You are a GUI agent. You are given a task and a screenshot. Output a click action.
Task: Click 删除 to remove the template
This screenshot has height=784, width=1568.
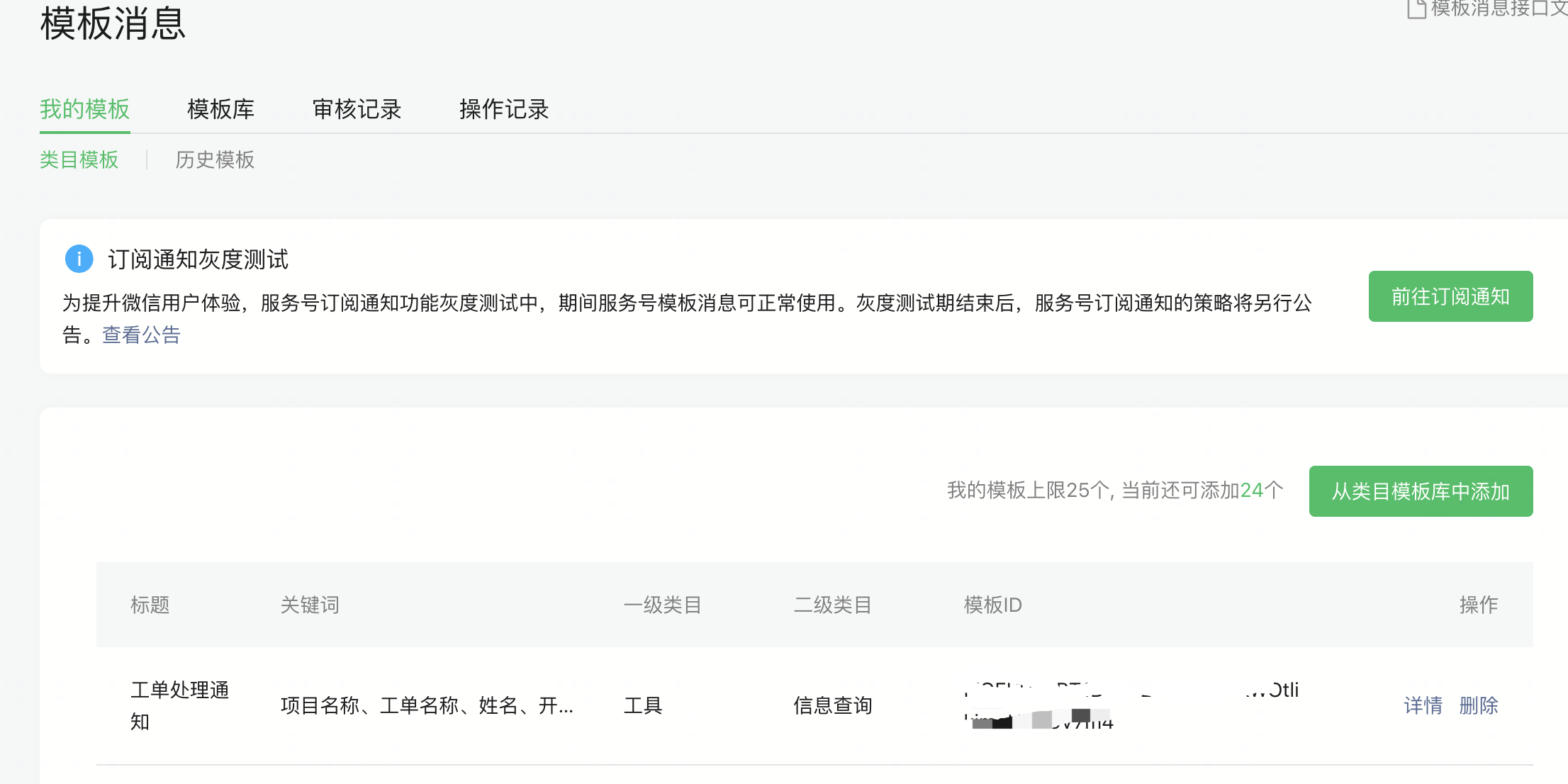(1478, 705)
